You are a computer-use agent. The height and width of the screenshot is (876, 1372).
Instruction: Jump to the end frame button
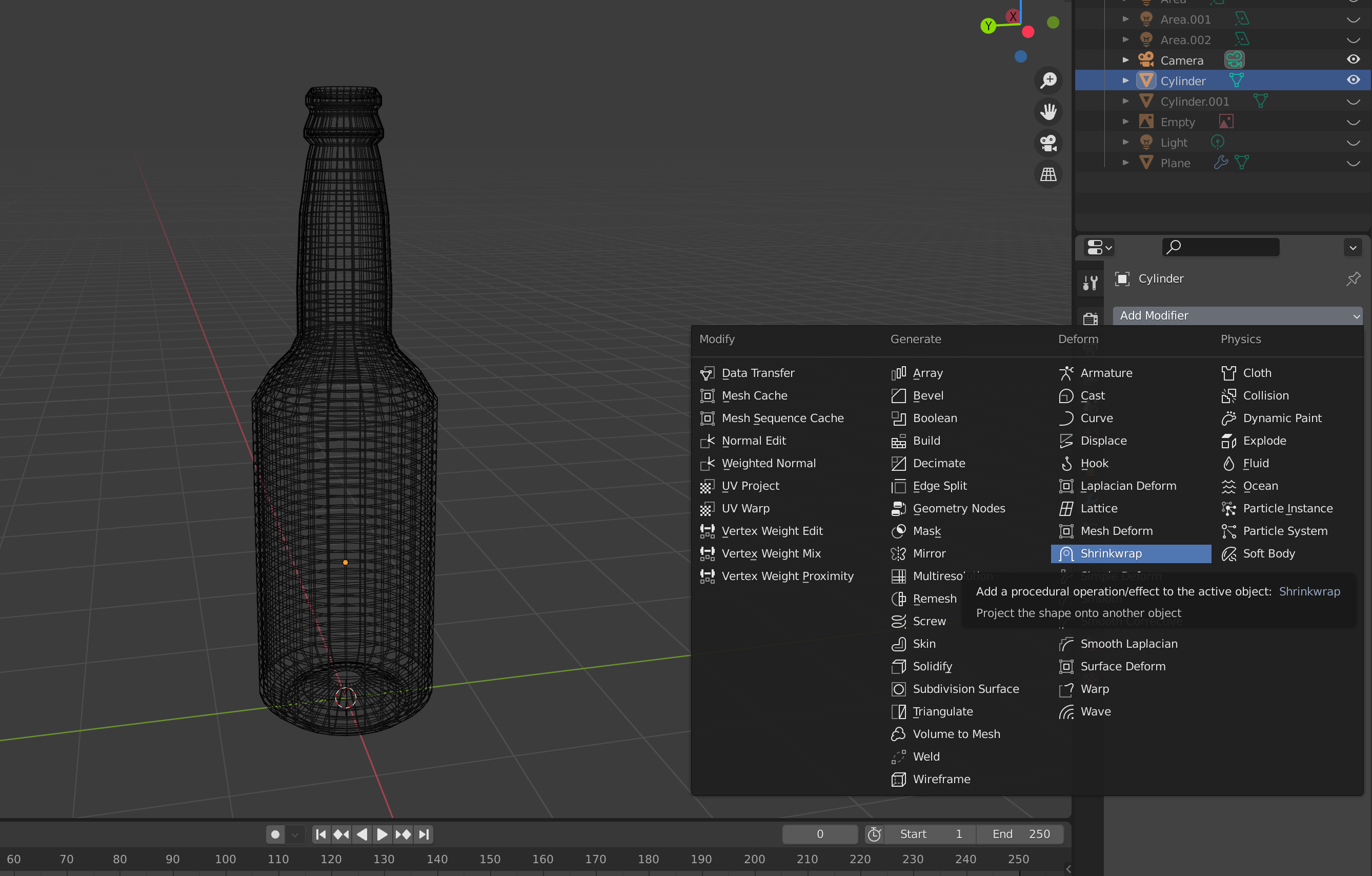425,834
